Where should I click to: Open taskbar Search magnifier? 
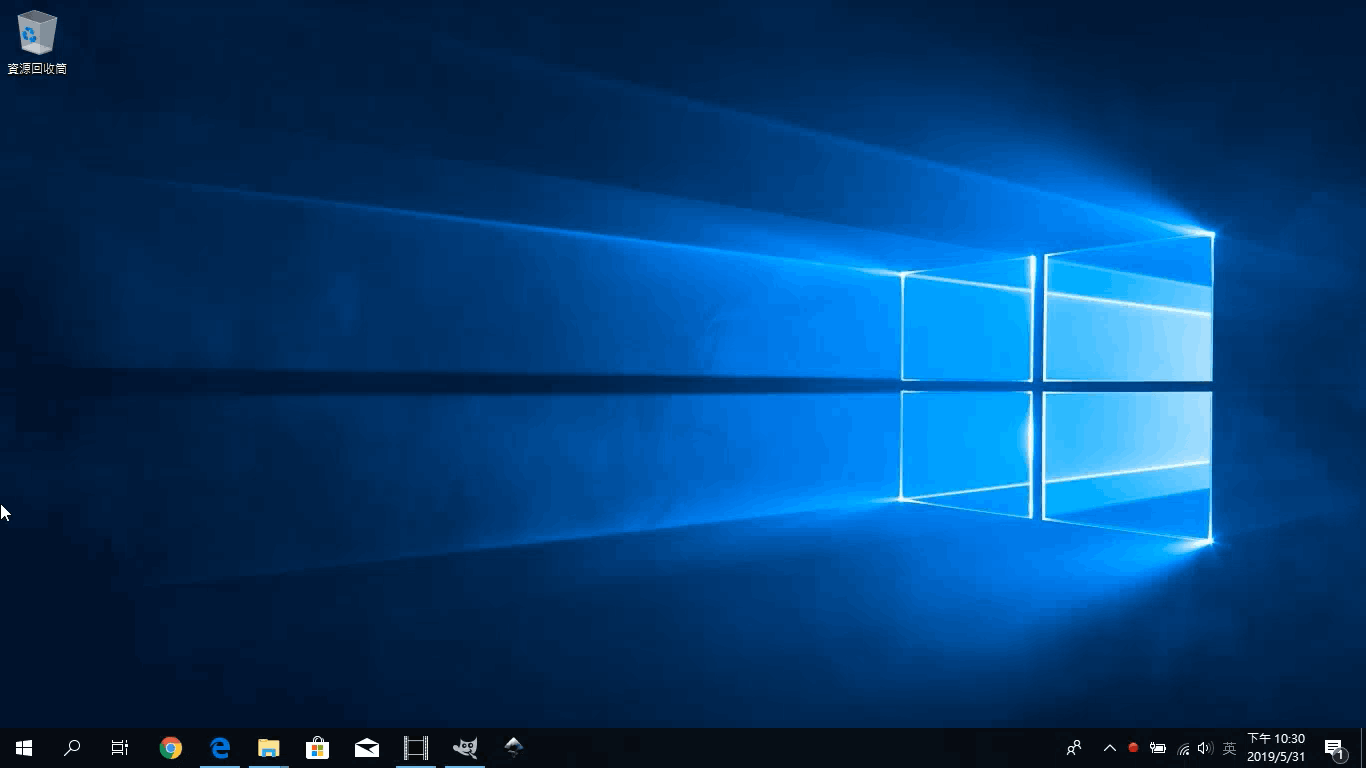tap(72, 748)
